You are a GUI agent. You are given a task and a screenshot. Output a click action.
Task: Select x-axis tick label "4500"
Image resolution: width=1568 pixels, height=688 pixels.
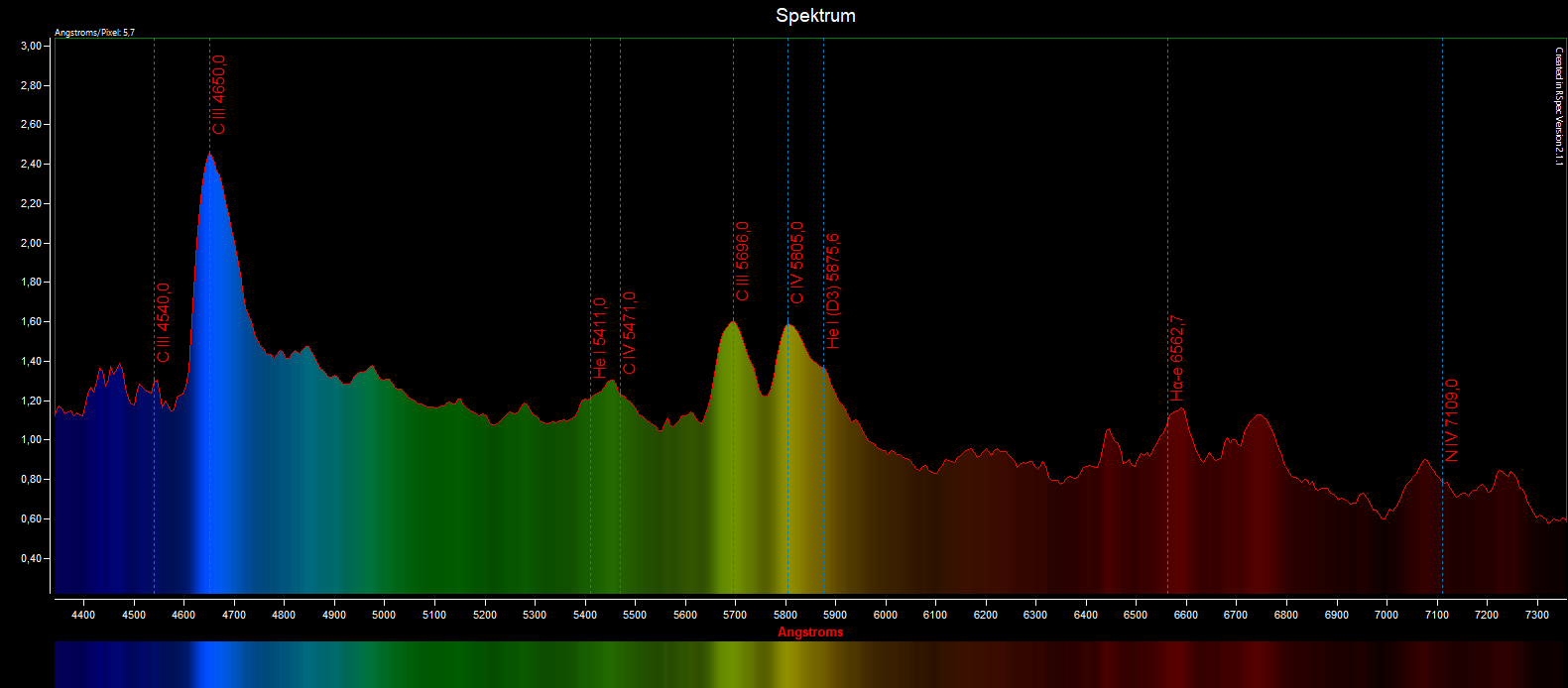134,615
